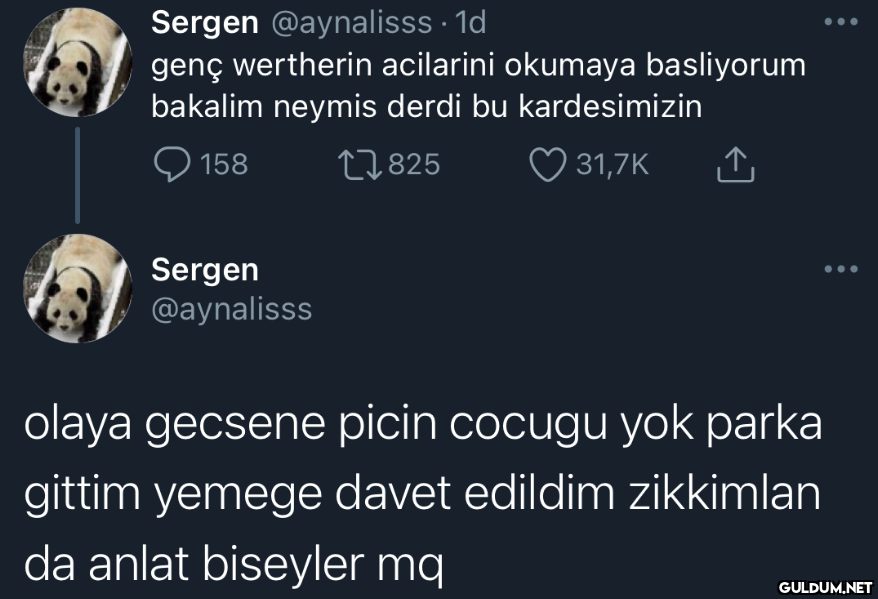
Task: Click the 158 replies count
Action: [x=224, y=165]
